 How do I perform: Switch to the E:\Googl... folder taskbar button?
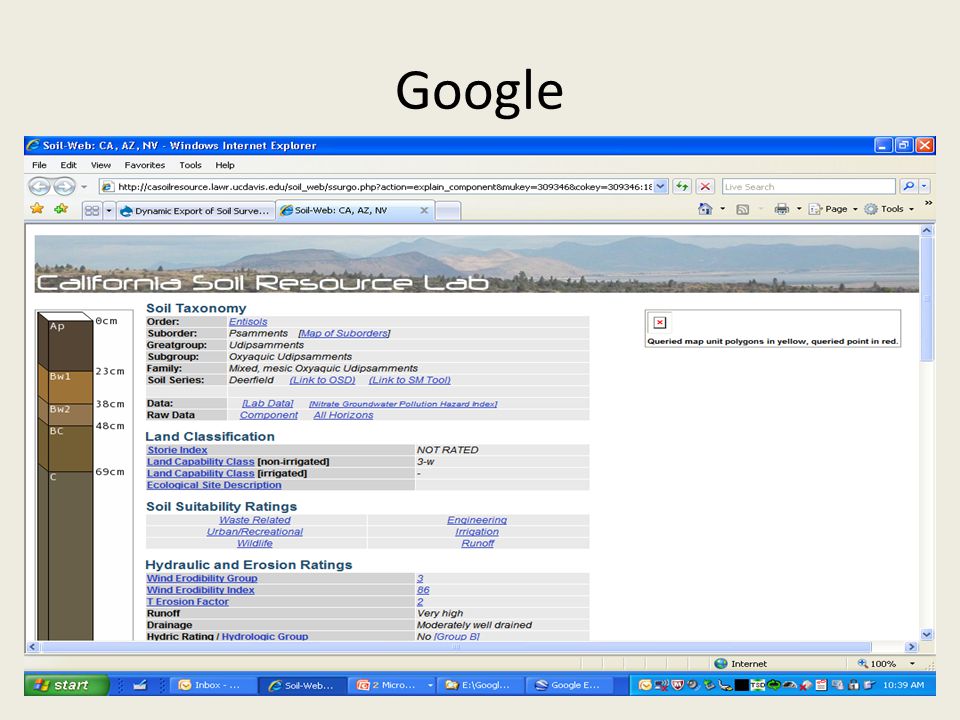(x=481, y=685)
